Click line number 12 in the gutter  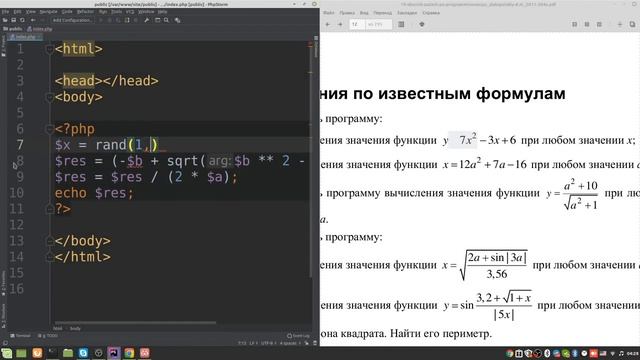pyautogui.click(x=16, y=225)
